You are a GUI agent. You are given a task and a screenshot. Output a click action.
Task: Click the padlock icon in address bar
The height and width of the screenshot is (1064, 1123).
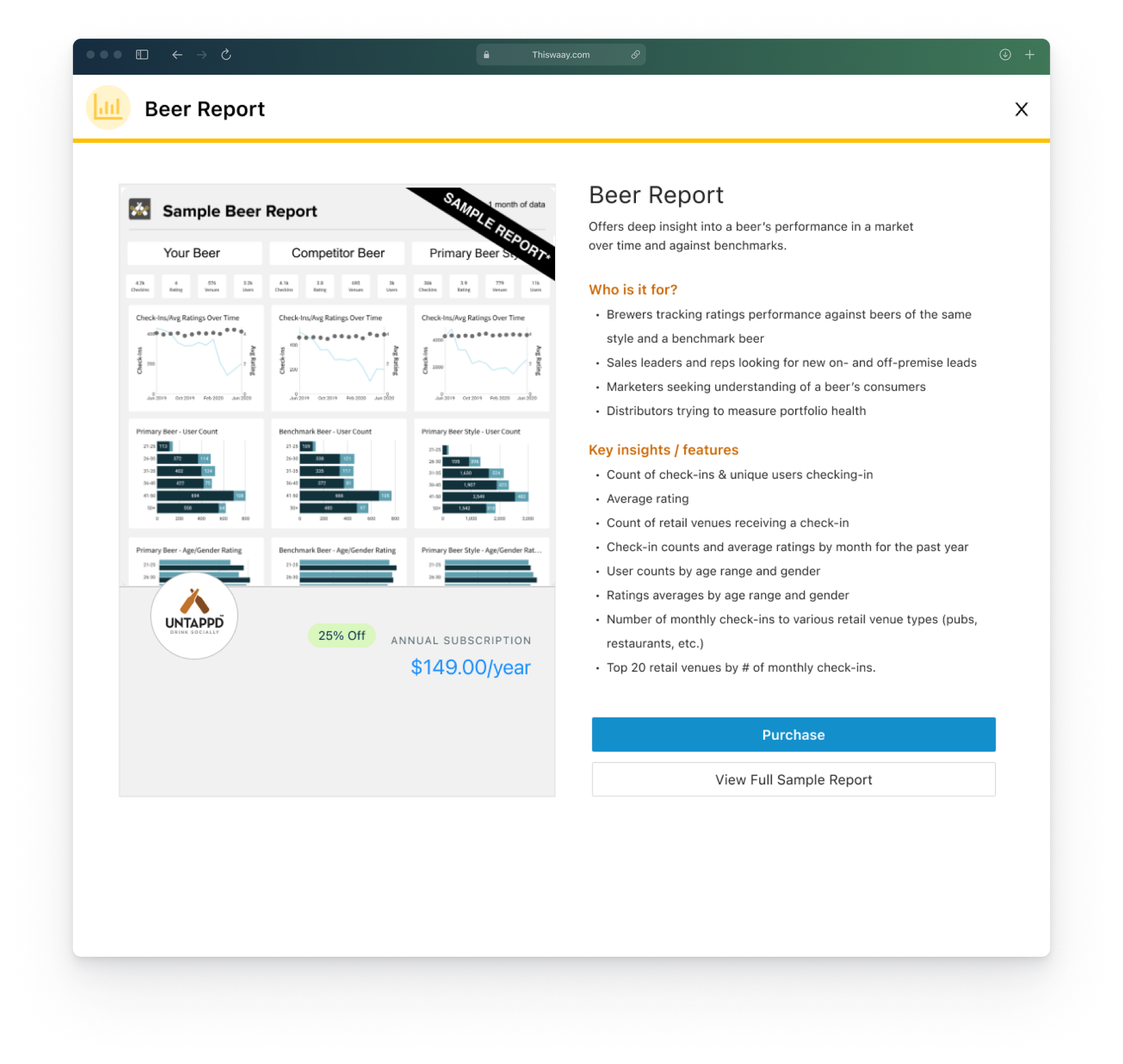486,55
